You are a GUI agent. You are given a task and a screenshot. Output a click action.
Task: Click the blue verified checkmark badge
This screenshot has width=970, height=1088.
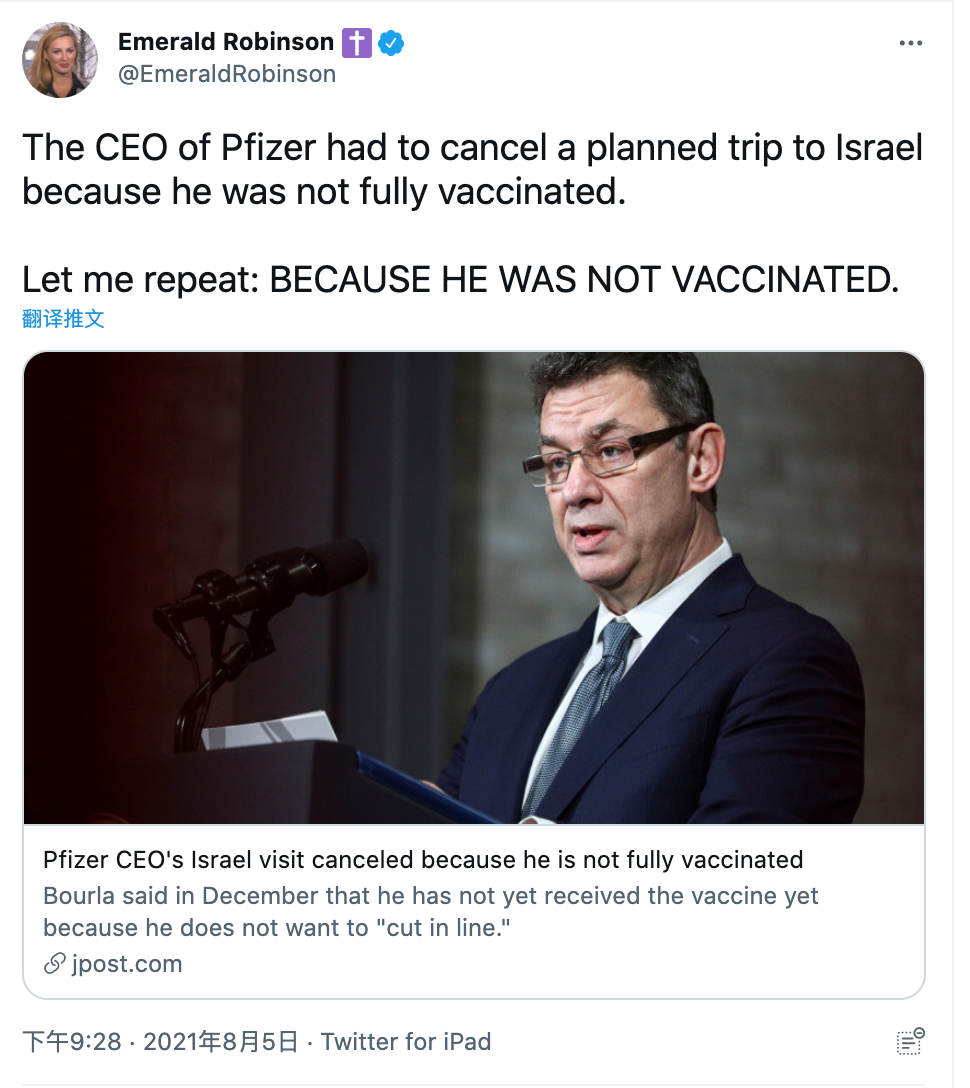click(x=390, y=42)
